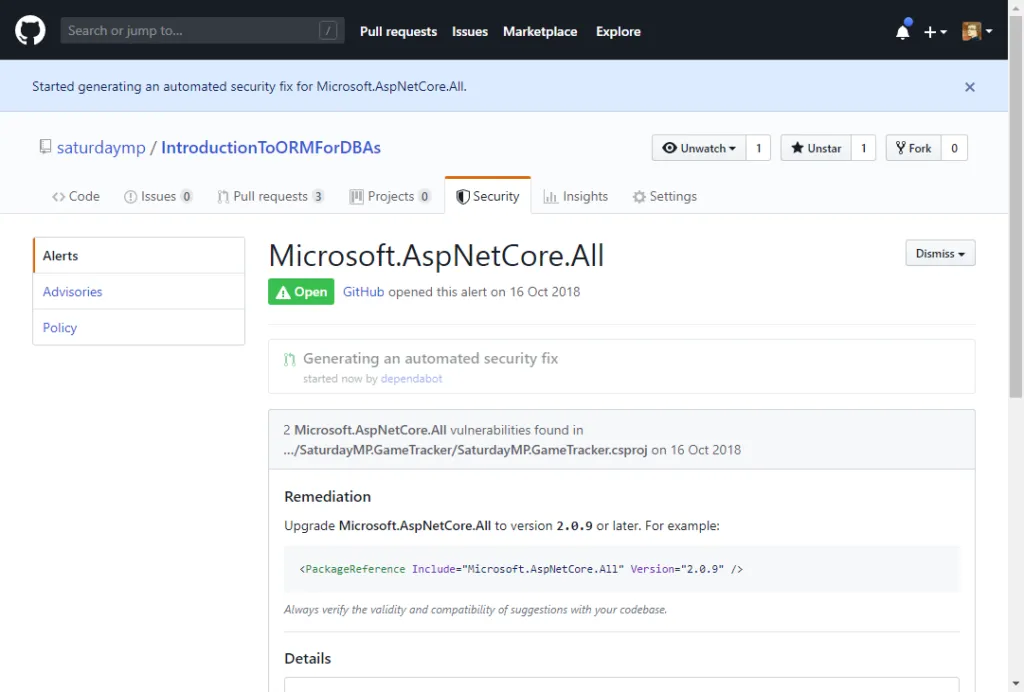View forks count next to Fork
Image resolution: width=1024 pixels, height=692 pixels.
click(954, 148)
